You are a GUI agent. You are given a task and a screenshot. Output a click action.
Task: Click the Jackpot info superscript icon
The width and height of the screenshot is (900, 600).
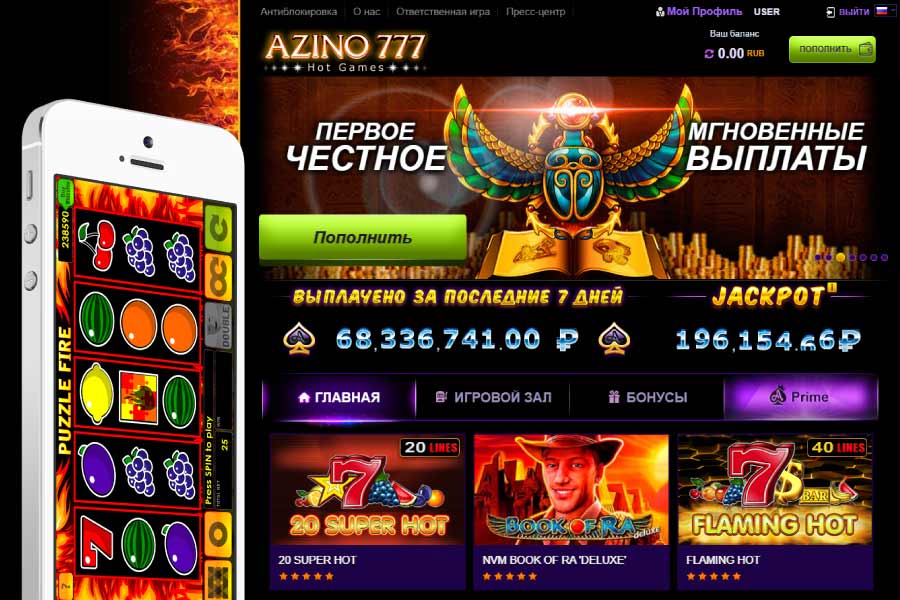tap(832, 288)
